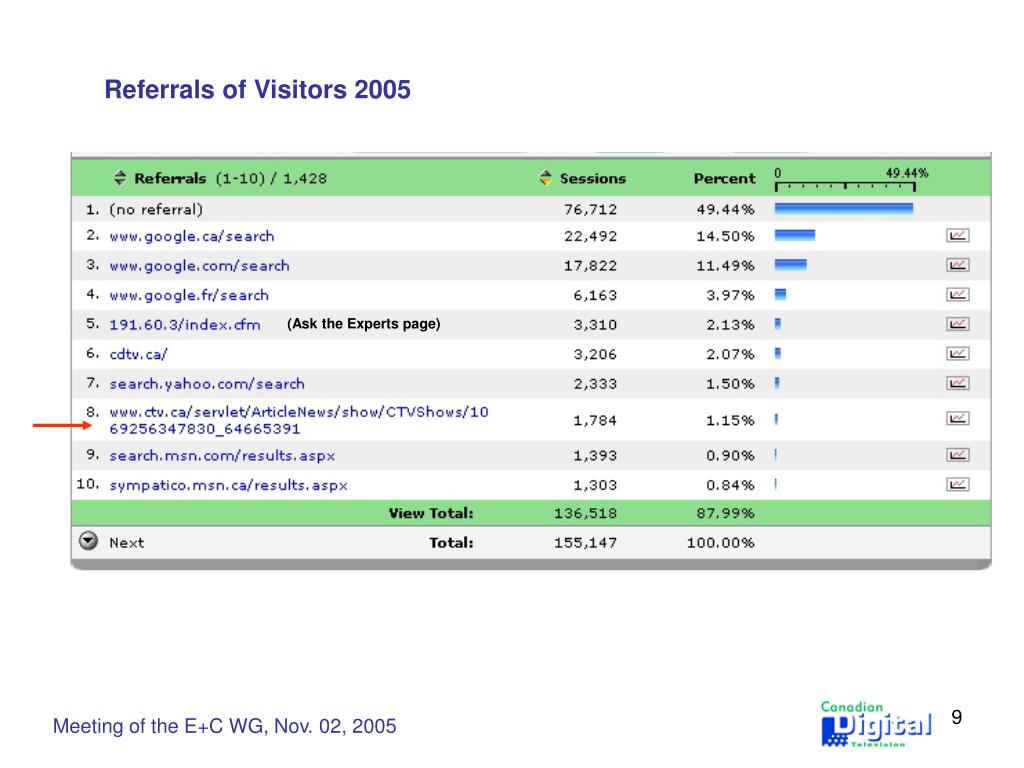Select the '(no referral)' row label
Viewport: 1024px width, 768px height.
[156, 210]
